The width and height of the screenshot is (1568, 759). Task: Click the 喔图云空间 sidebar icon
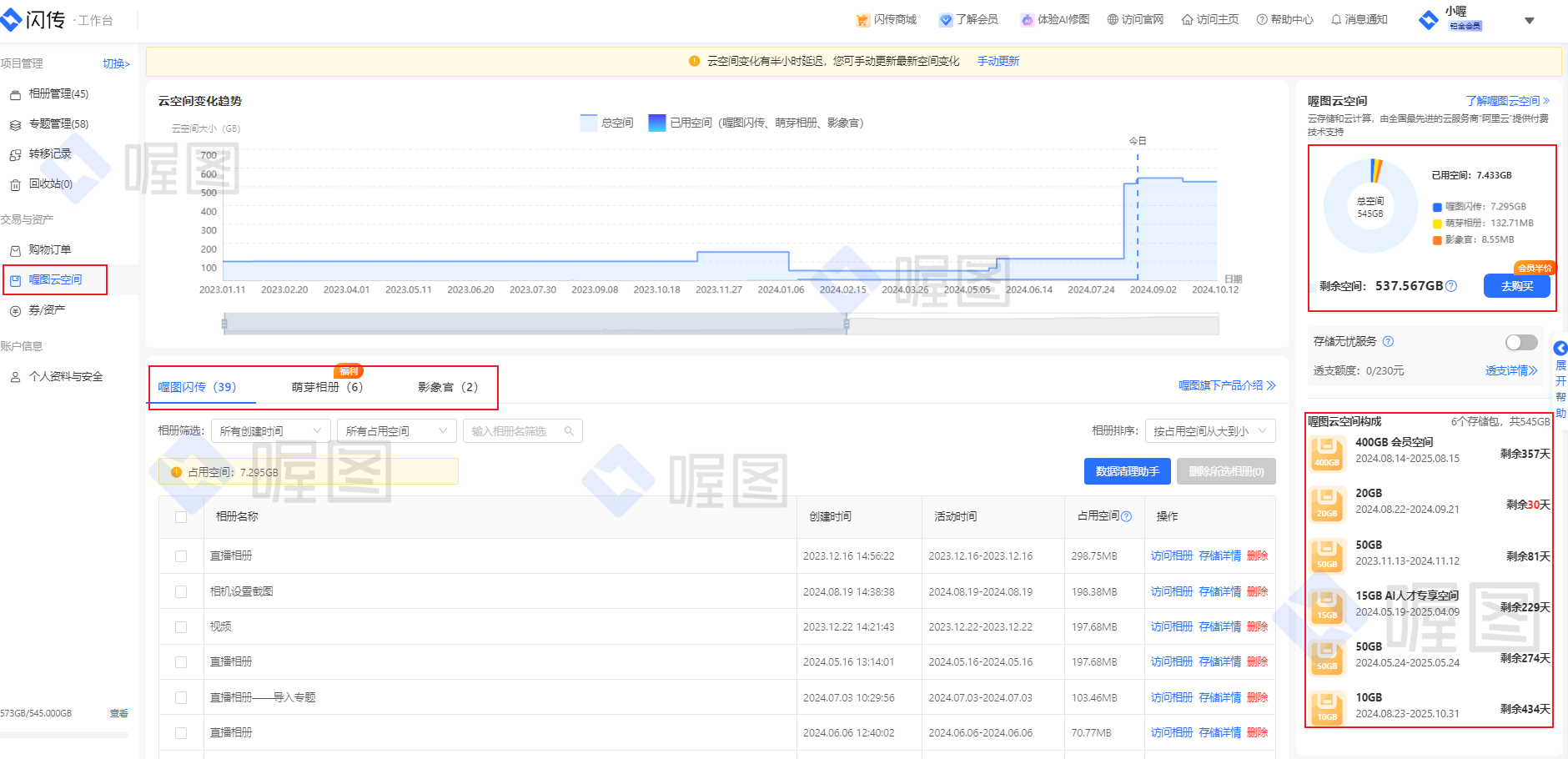(x=15, y=281)
